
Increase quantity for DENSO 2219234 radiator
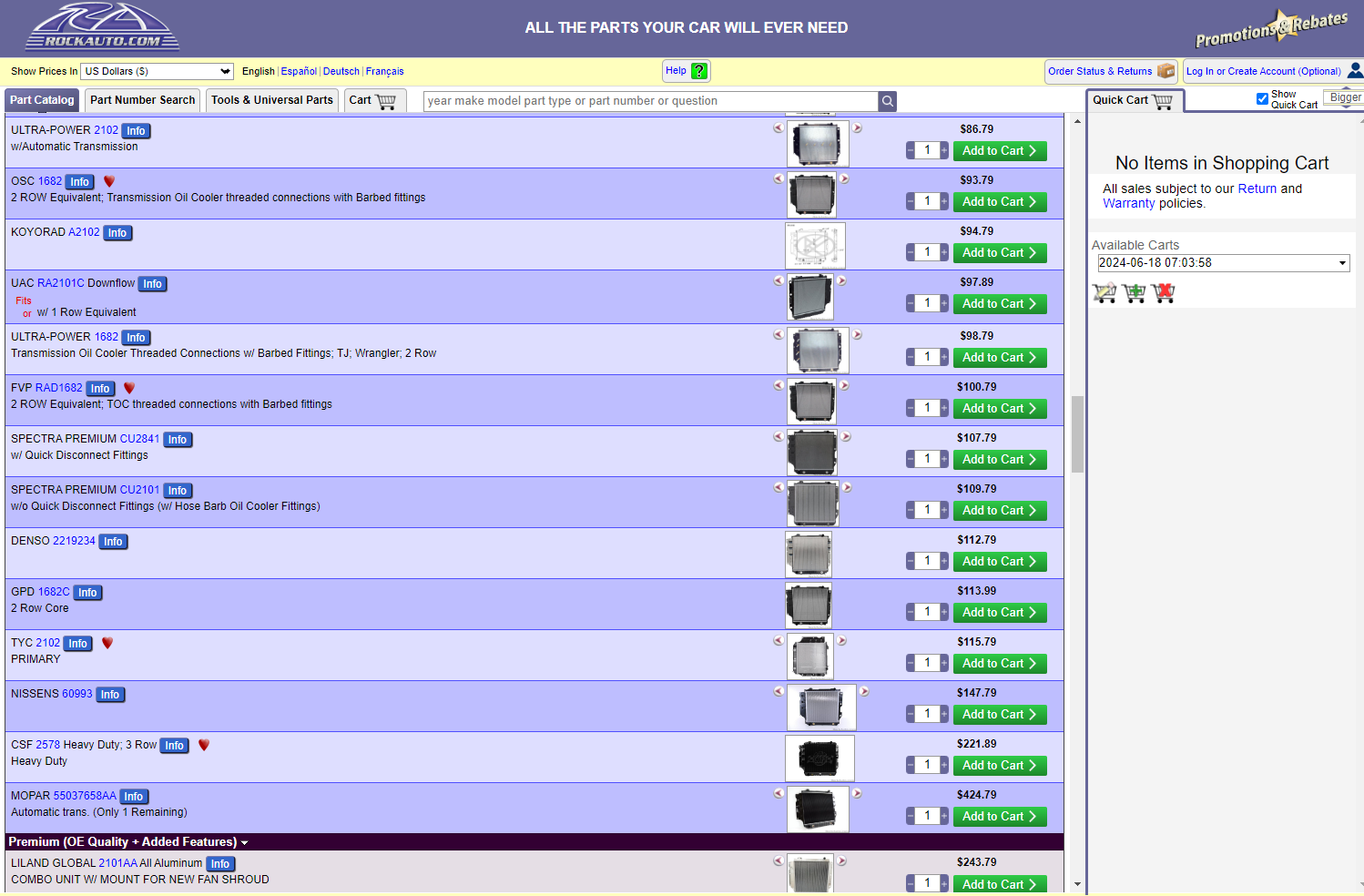[x=944, y=561]
